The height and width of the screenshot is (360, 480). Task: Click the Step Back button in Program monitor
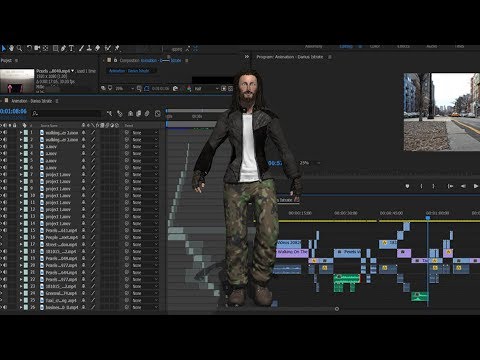coord(463,186)
